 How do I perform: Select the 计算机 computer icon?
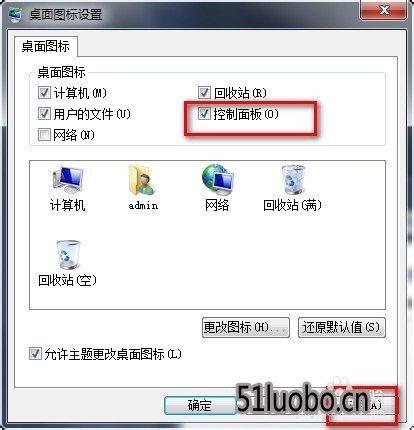coord(68,180)
